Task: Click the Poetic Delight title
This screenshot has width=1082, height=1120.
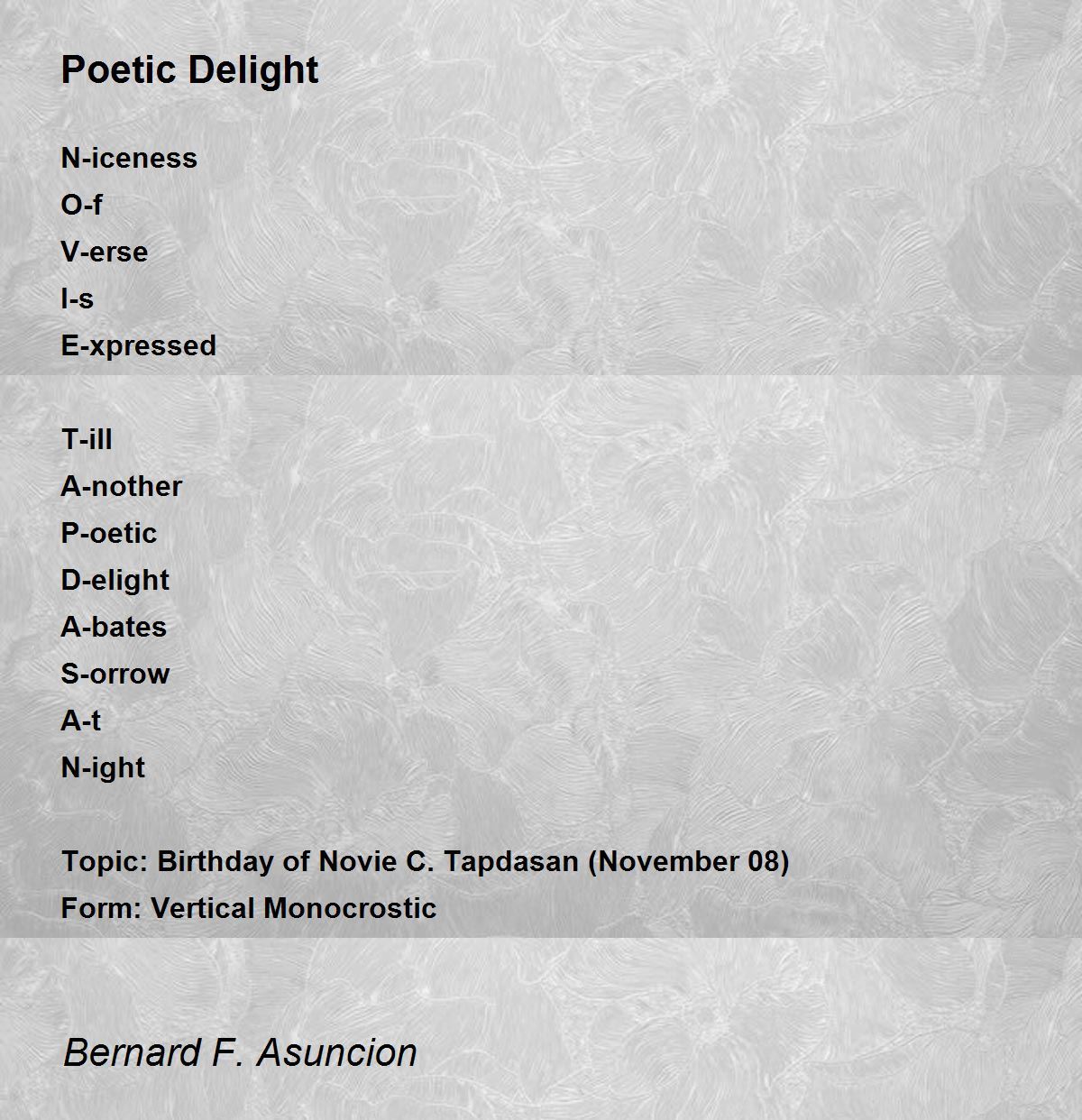Action: (x=189, y=70)
